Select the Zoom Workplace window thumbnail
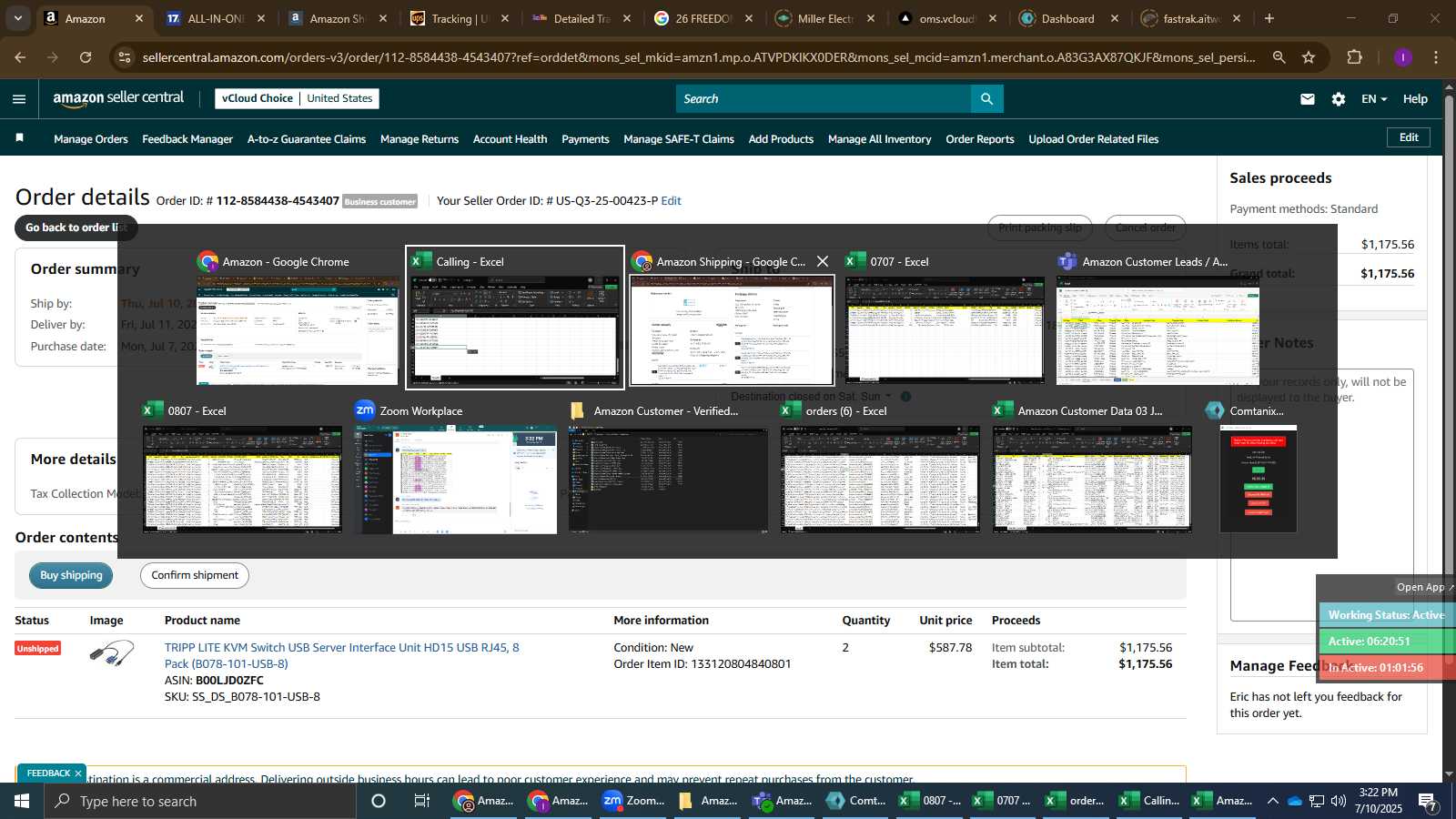The image size is (1456, 819). coord(455,467)
